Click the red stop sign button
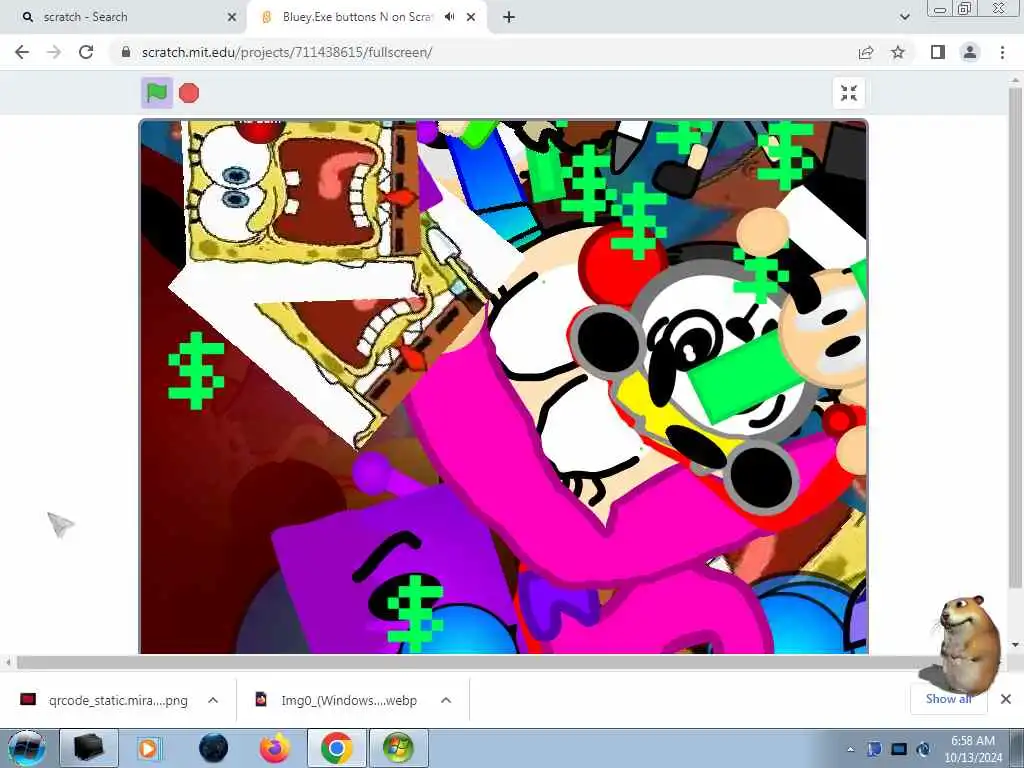 click(189, 93)
